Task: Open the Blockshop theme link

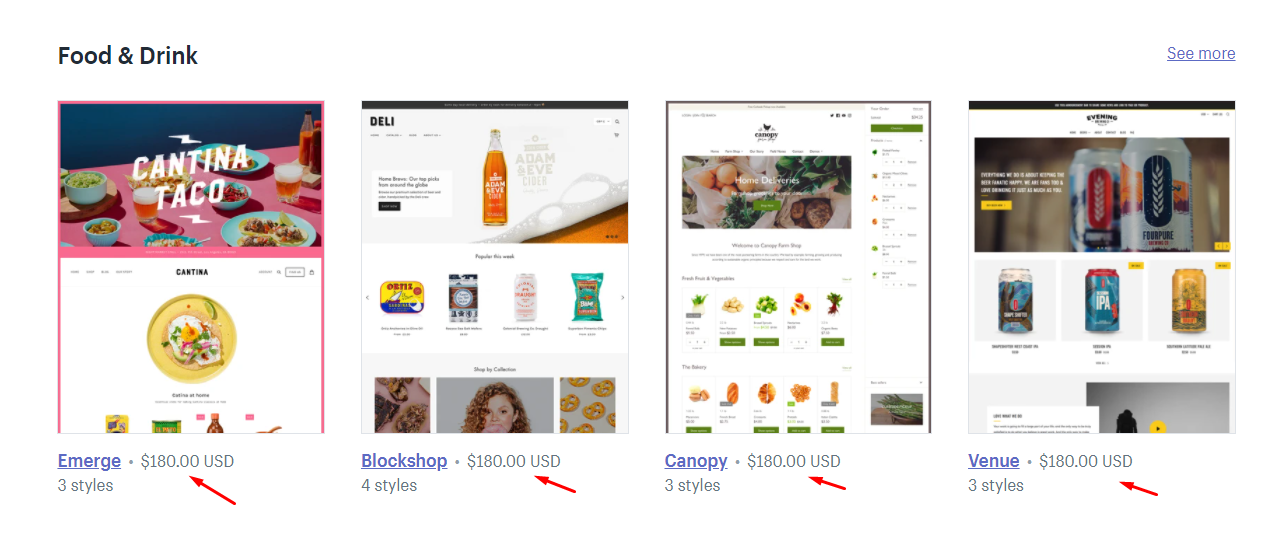Action: pos(404,461)
